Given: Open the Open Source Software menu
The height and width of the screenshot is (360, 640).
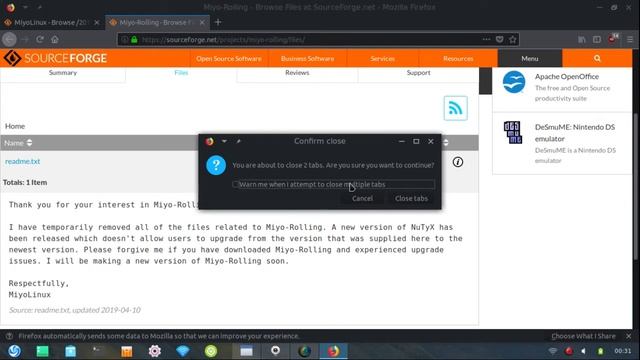Looking at the screenshot, I should (x=229, y=58).
